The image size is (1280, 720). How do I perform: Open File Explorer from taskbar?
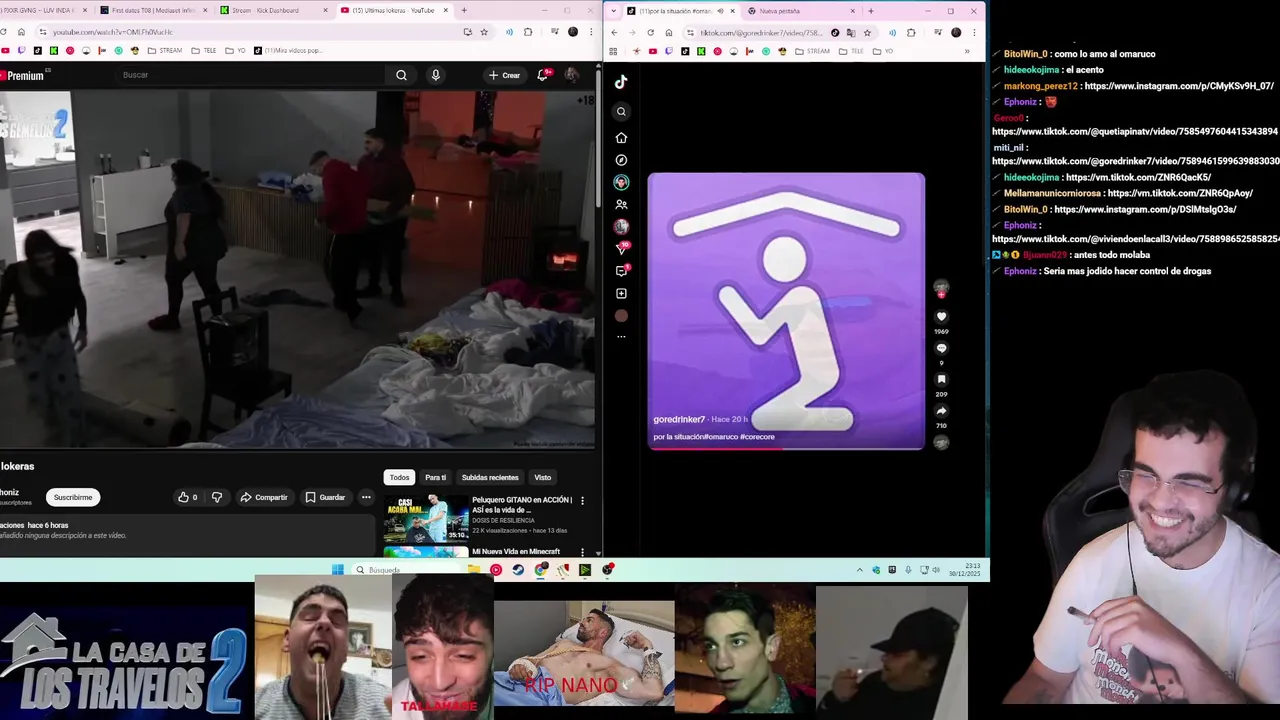(473, 570)
